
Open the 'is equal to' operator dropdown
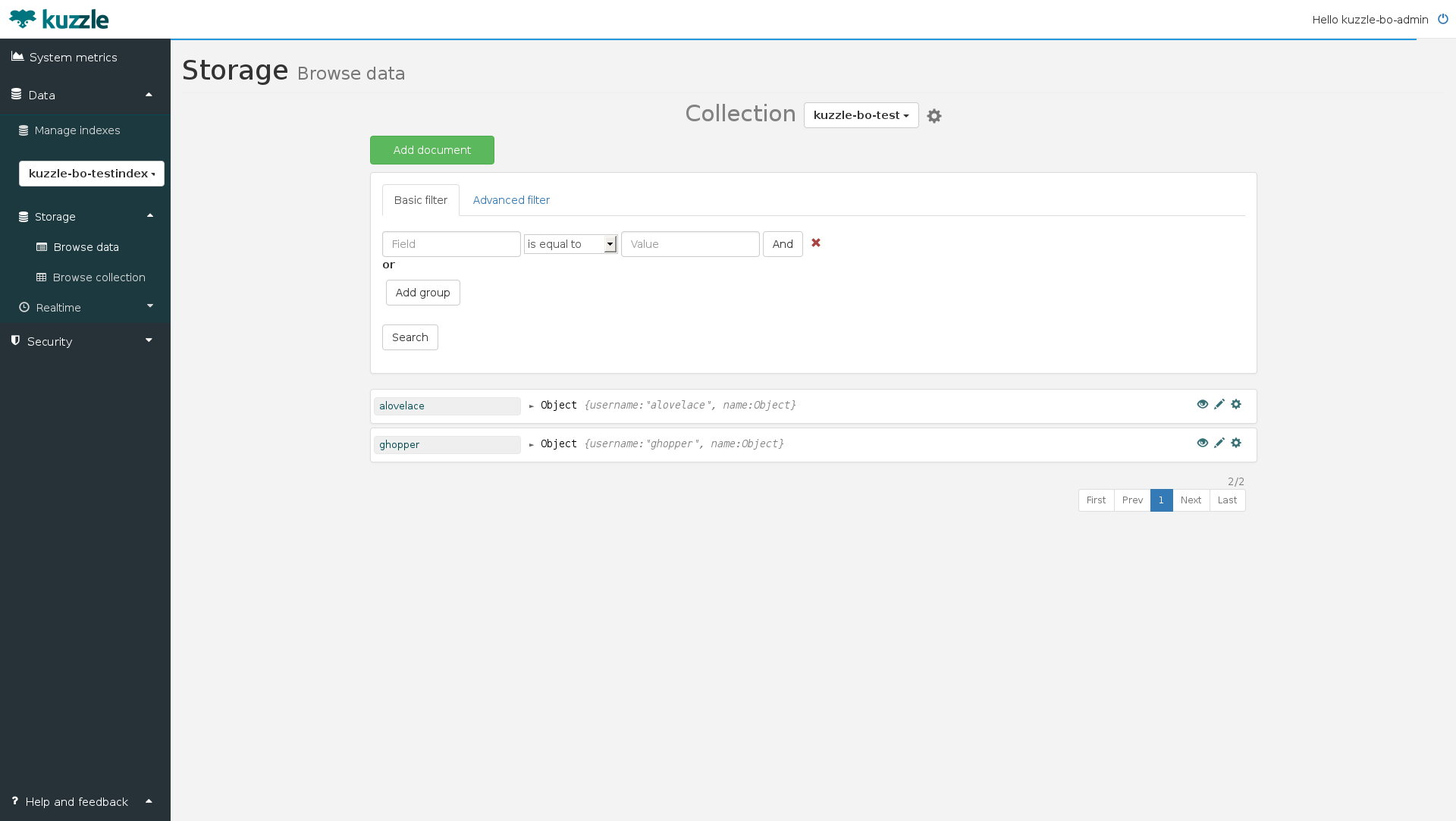point(571,244)
